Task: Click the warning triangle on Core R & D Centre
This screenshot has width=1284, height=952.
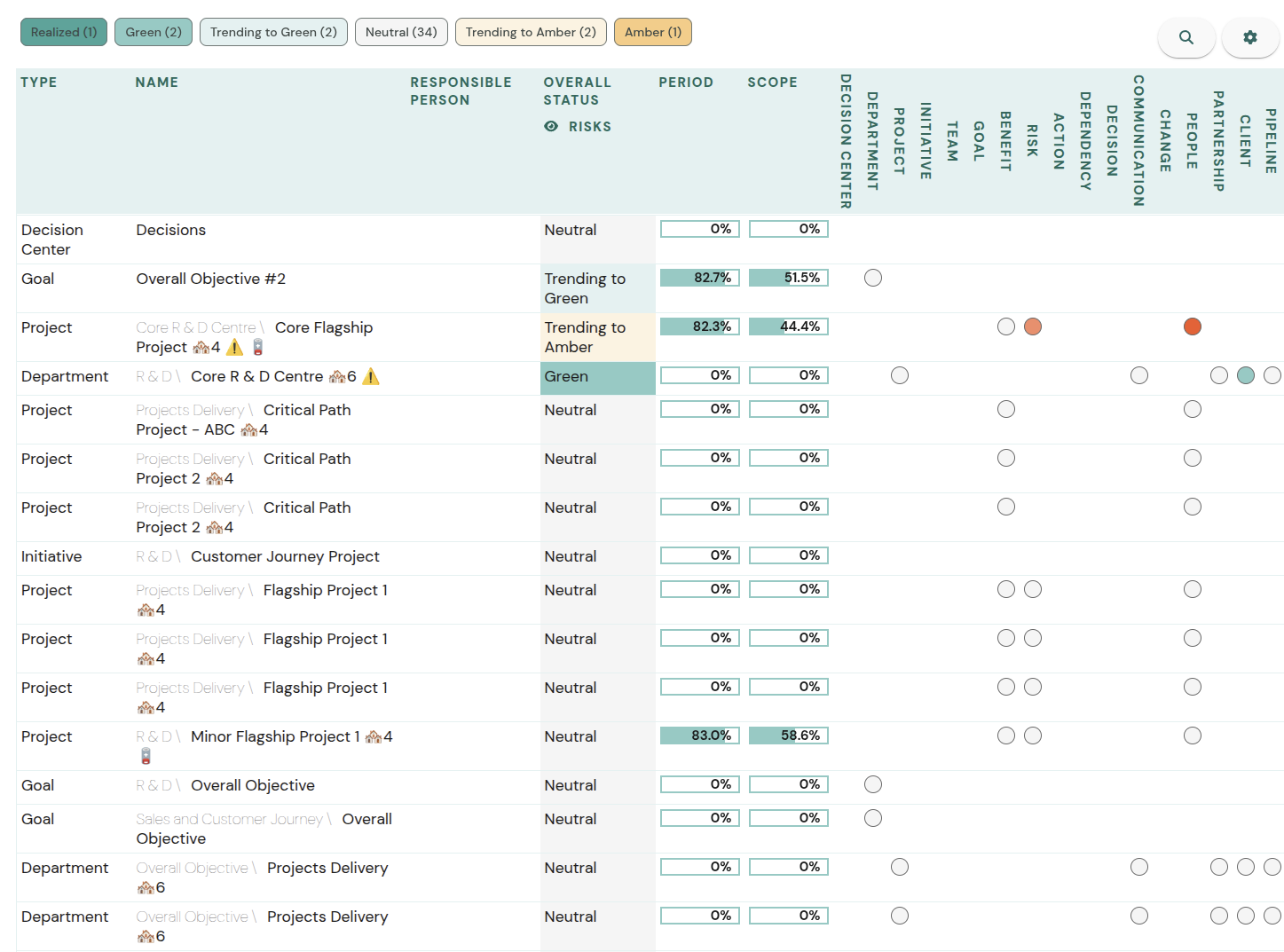Action: (x=371, y=376)
